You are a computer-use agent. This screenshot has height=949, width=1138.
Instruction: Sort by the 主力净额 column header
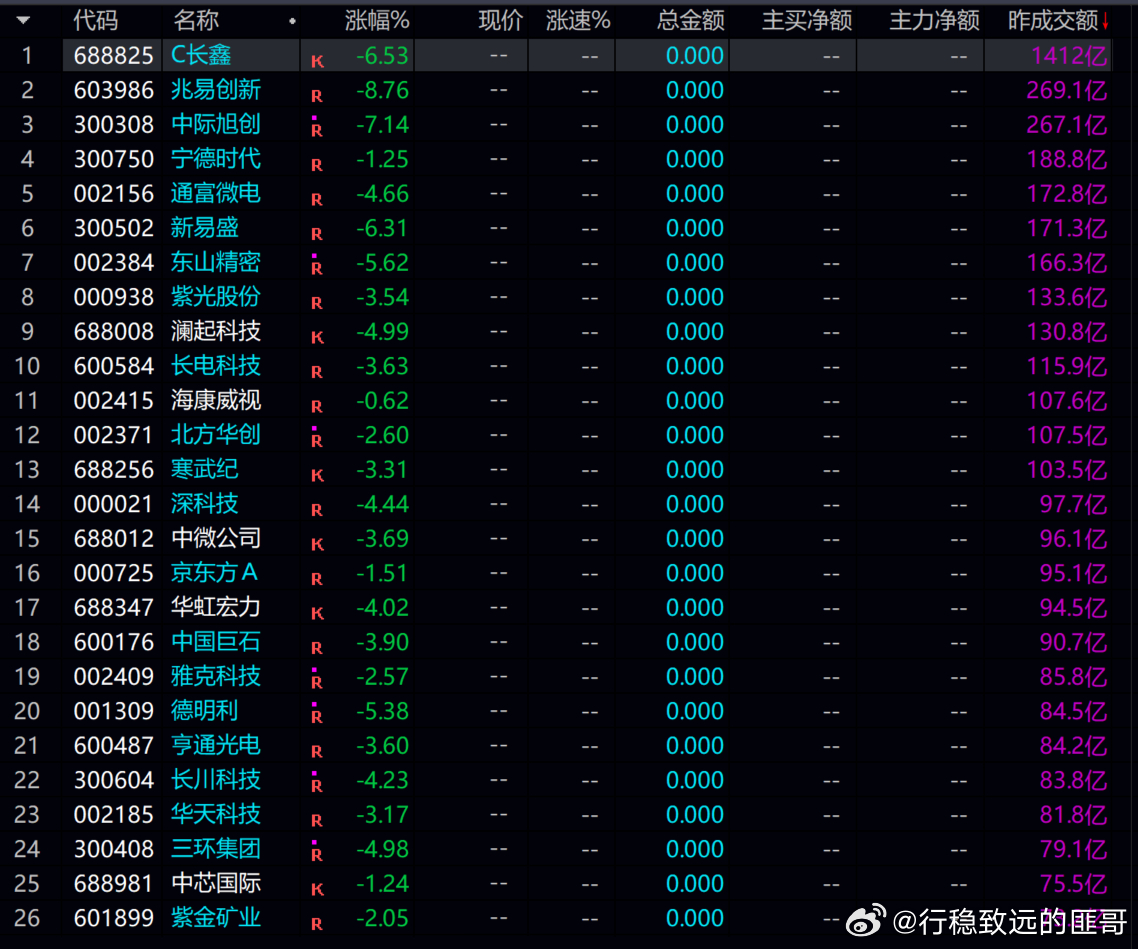pyautogui.click(x=935, y=20)
